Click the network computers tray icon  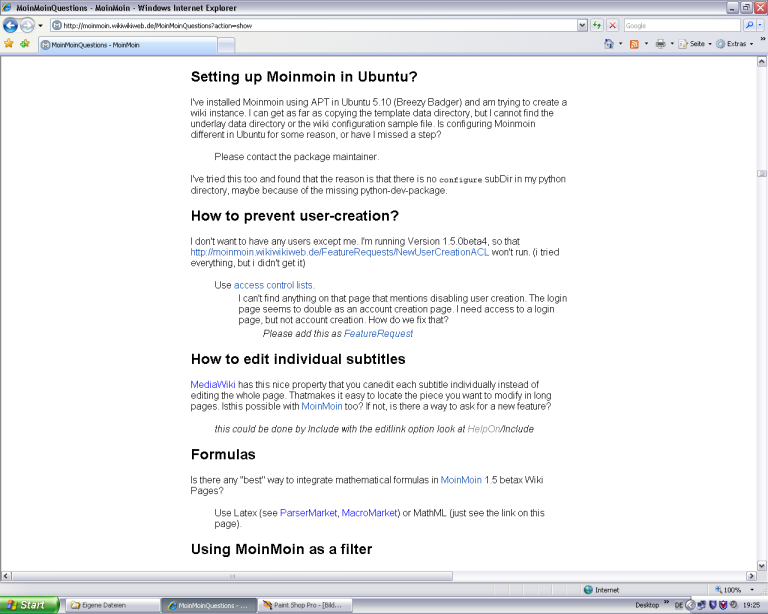(702, 605)
